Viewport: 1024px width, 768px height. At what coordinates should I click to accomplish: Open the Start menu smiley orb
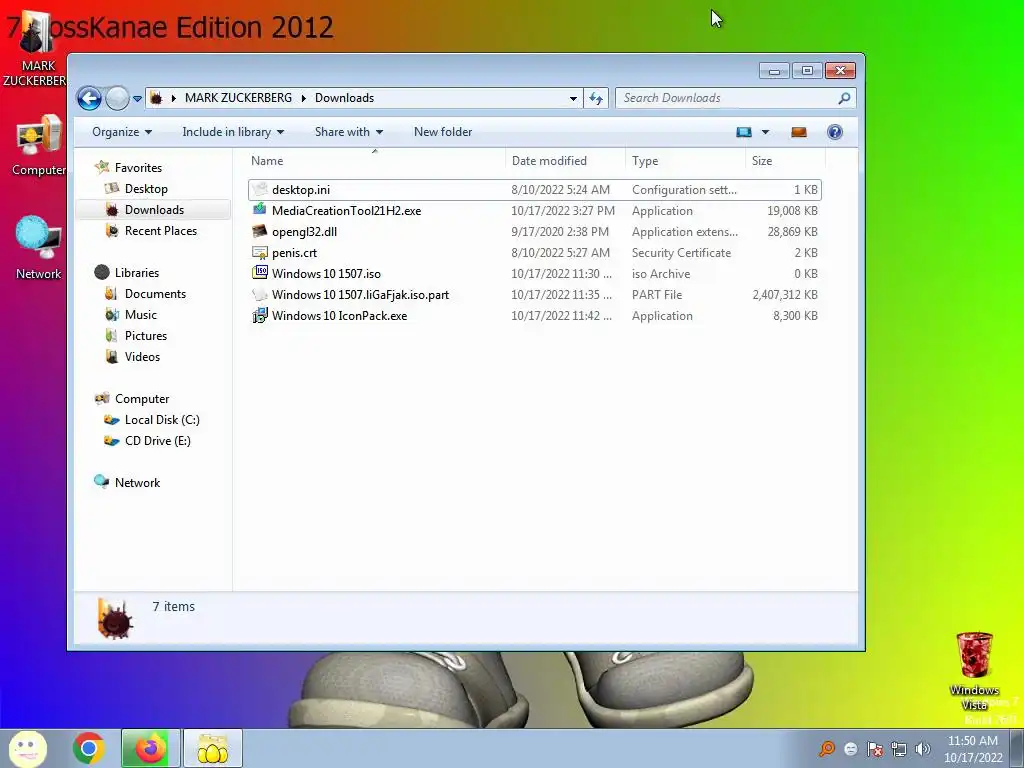coord(27,748)
